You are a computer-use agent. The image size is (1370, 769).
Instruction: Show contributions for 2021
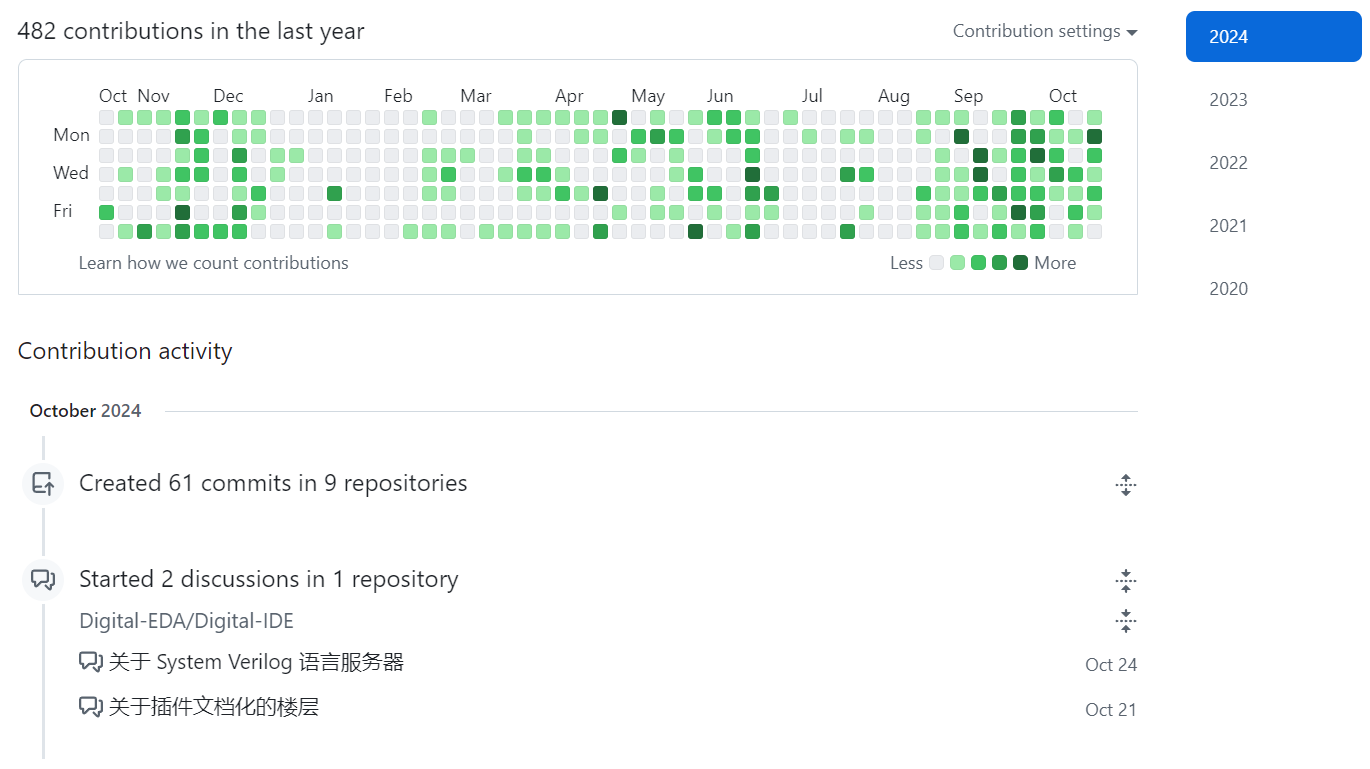tap(1228, 226)
